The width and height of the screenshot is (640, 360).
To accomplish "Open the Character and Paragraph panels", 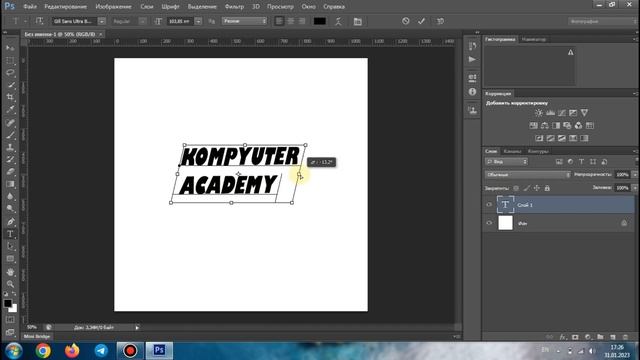I will click(x=358, y=21).
